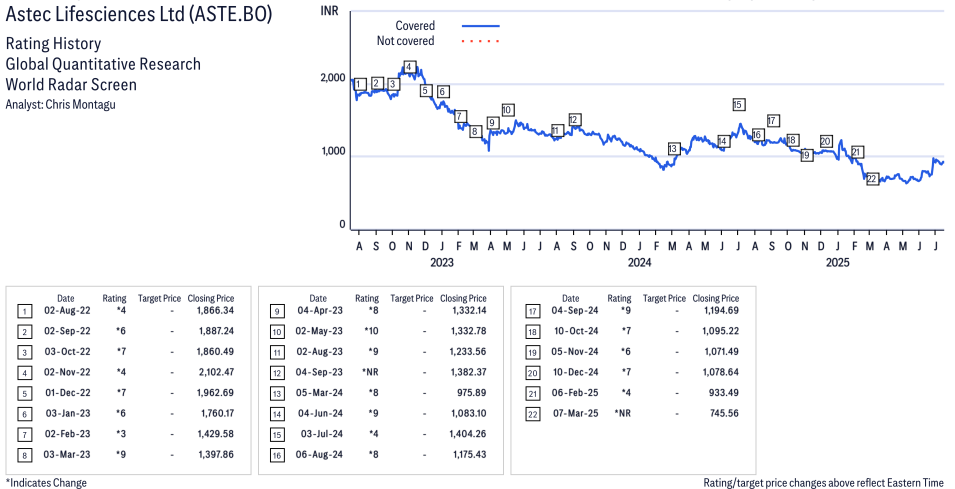Click the closing price '1,866.34'
The width and height of the screenshot is (955, 489).
215,311
